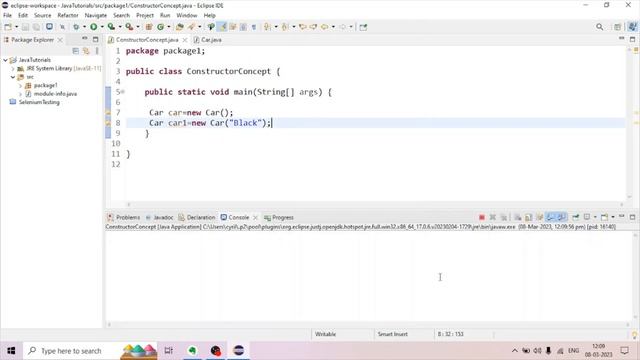Screen dimensions: 640x360
Task: Open Package Explorer view menu dots
Action: click(97, 51)
